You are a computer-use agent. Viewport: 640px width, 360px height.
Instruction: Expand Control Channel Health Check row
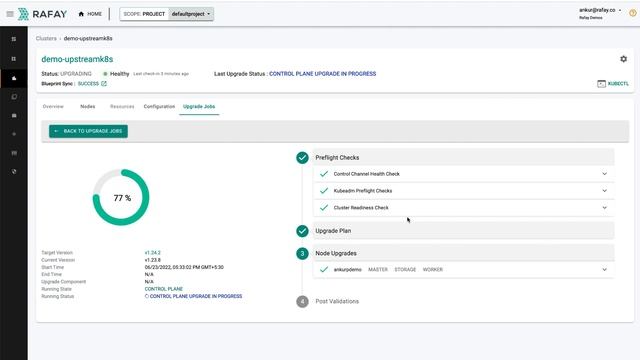point(463,174)
